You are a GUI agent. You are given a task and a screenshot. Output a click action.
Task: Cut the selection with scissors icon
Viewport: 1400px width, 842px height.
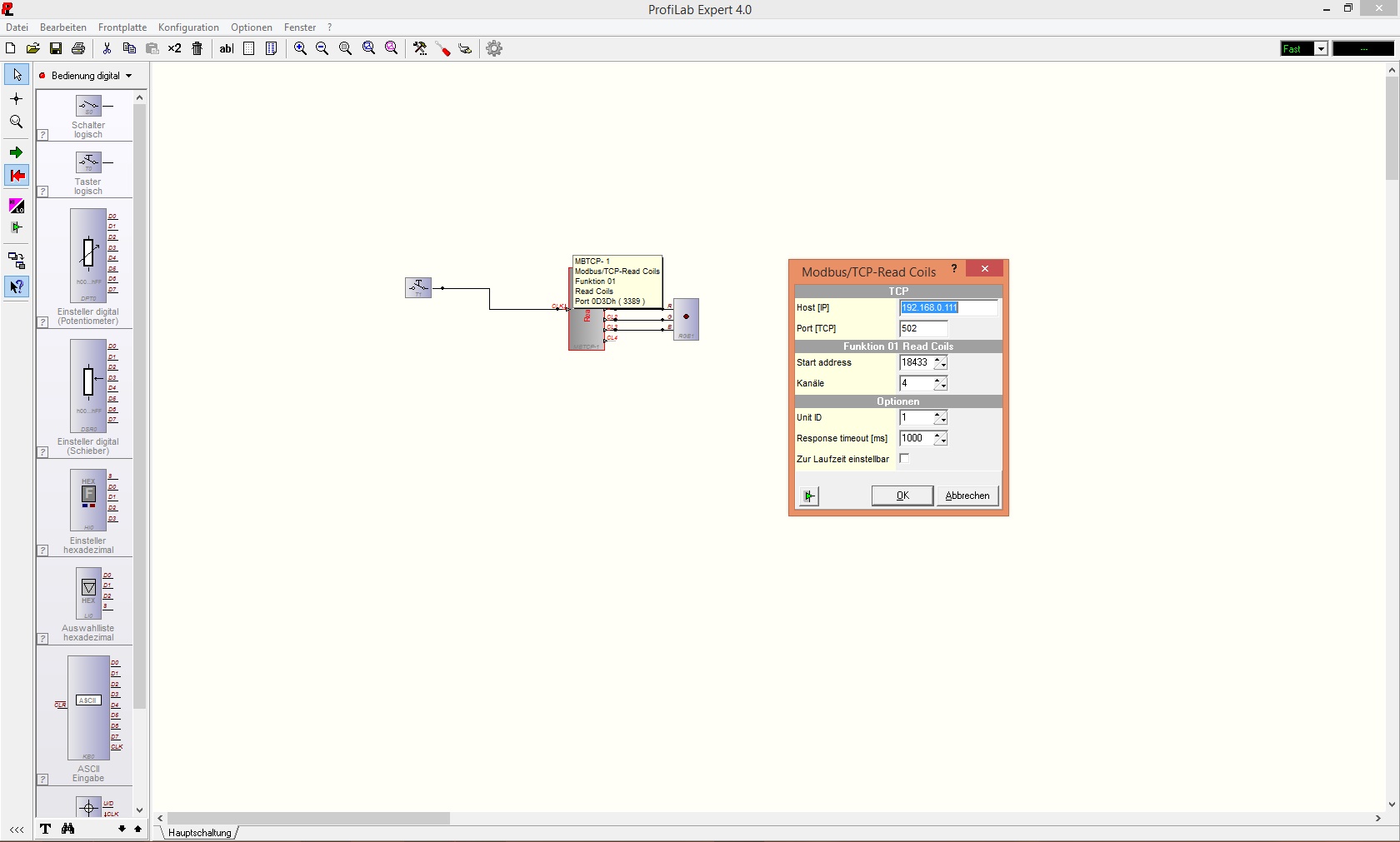[x=107, y=48]
